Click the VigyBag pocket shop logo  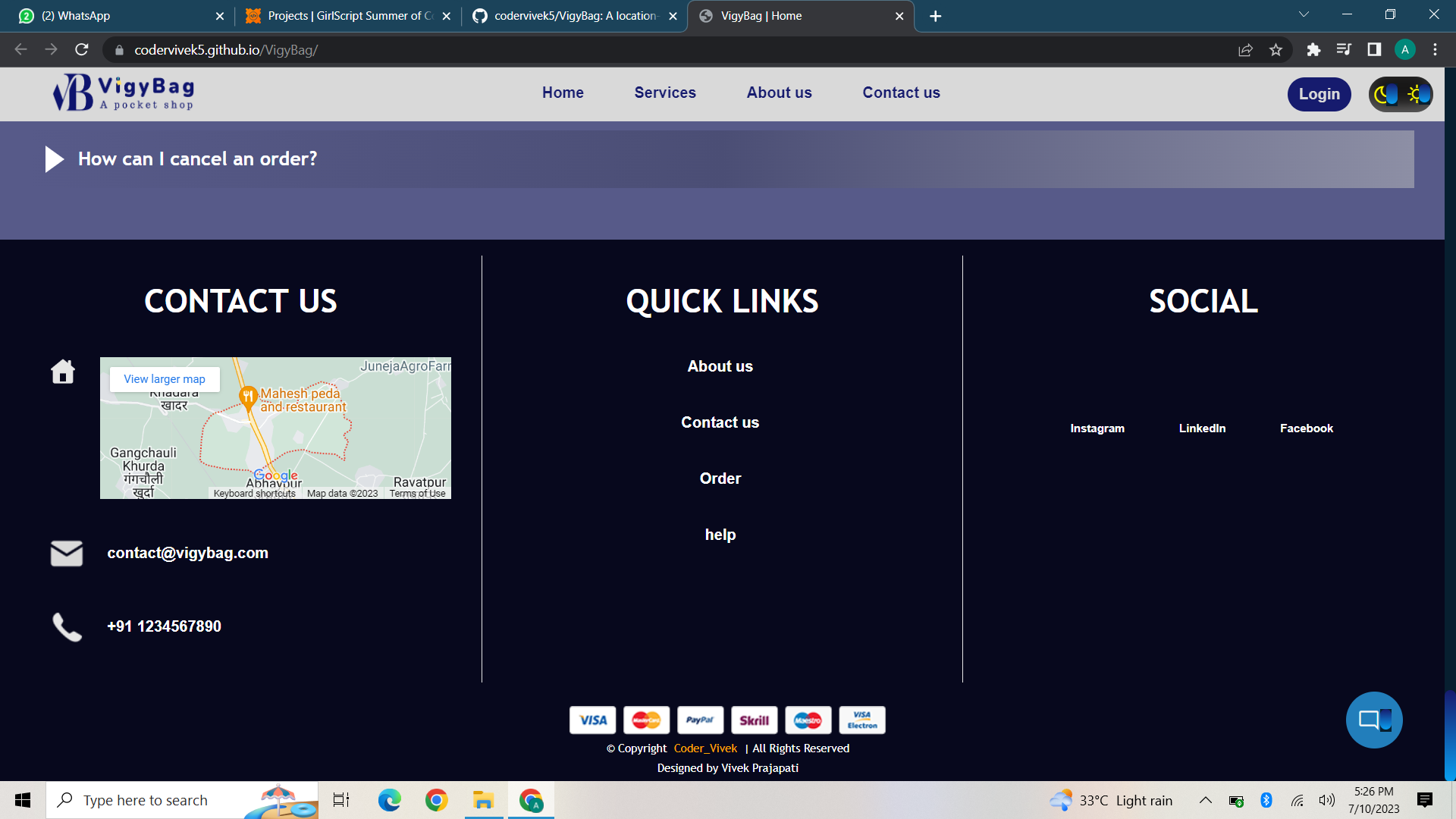[121, 93]
